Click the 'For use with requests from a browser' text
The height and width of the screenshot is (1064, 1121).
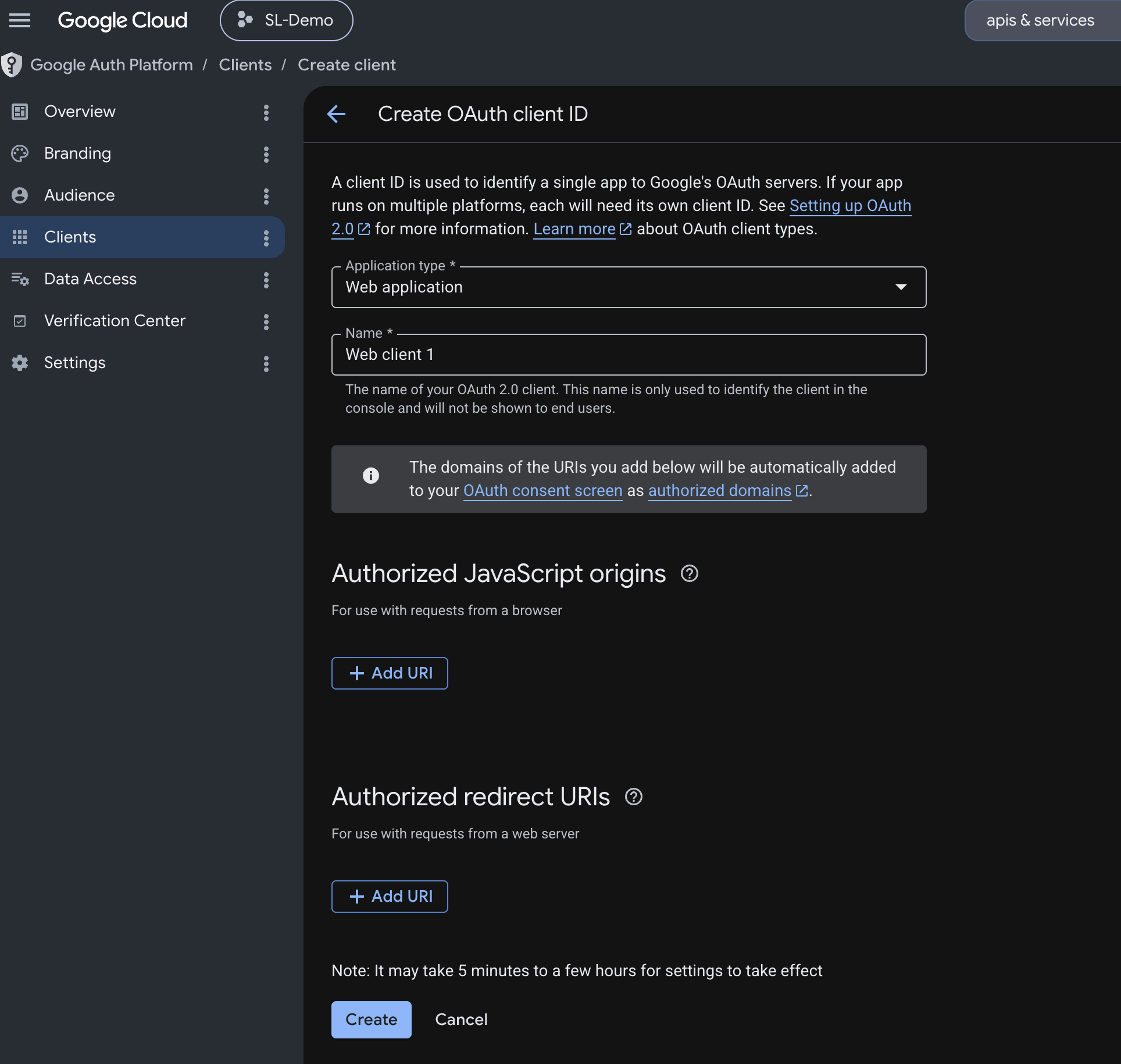pos(447,610)
